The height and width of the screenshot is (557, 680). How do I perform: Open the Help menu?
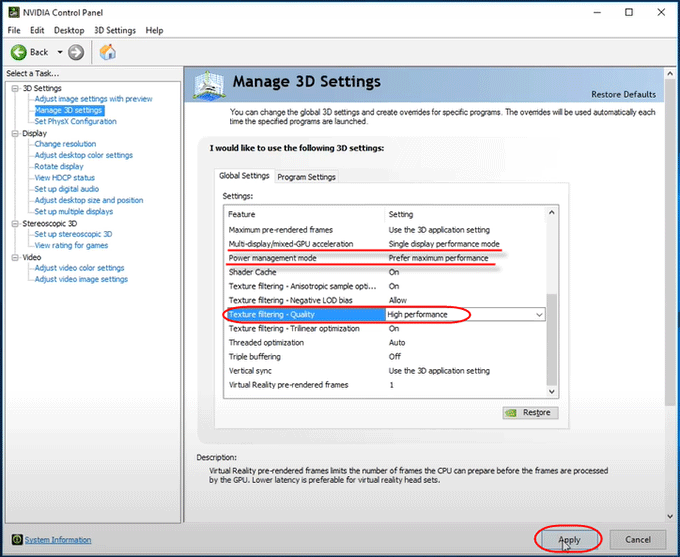(154, 30)
